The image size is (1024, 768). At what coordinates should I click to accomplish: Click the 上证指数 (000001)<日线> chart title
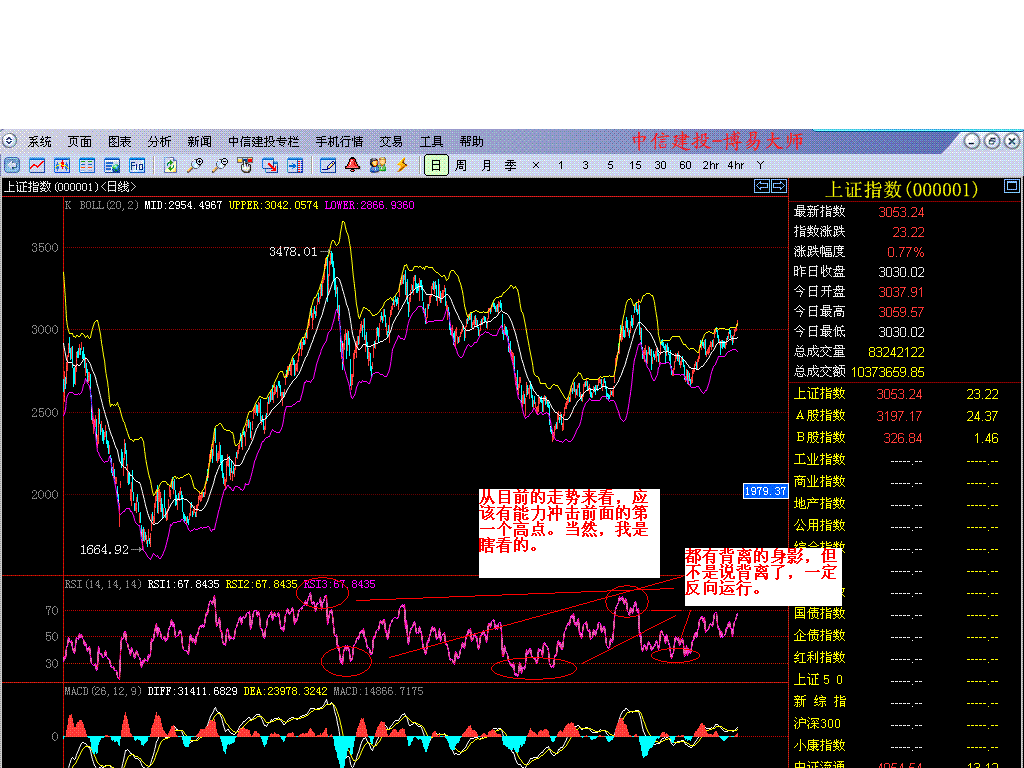(x=71, y=187)
